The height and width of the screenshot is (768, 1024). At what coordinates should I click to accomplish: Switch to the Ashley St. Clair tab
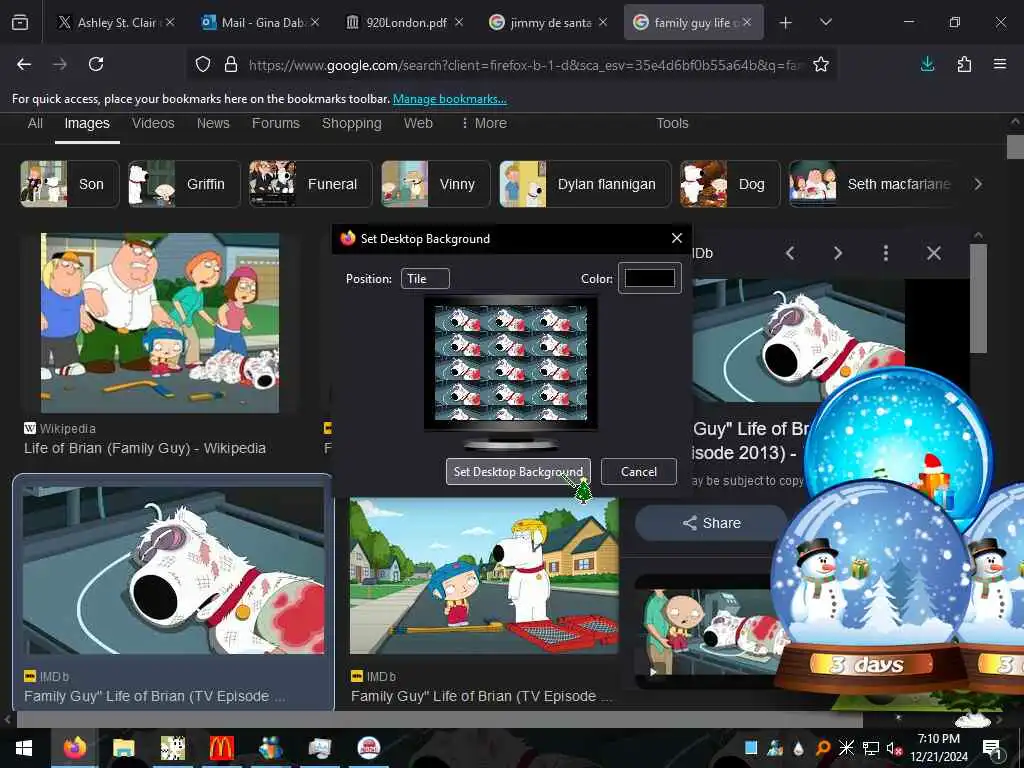point(116,23)
